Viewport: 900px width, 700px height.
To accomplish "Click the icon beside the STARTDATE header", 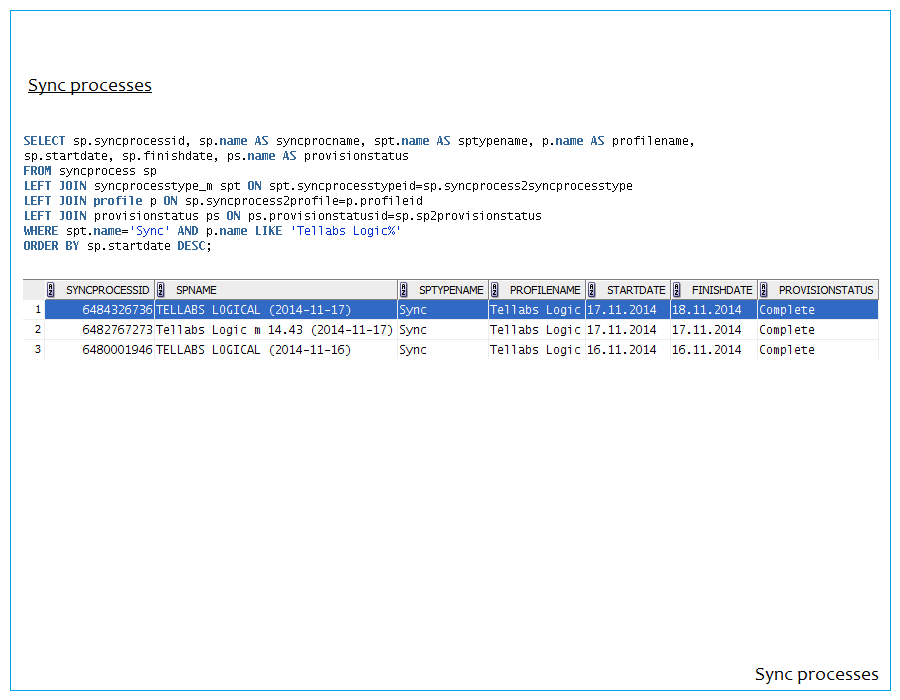I will click(591, 290).
